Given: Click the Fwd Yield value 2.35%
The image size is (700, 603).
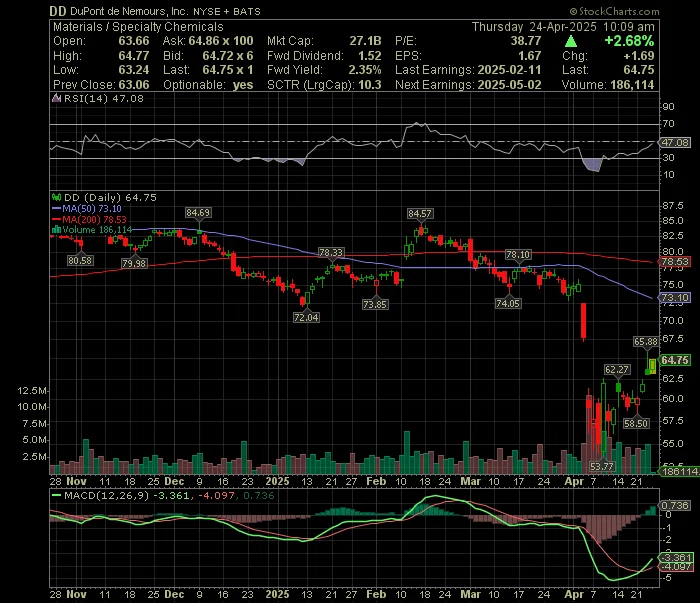Looking at the screenshot, I should pyautogui.click(x=366, y=70).
